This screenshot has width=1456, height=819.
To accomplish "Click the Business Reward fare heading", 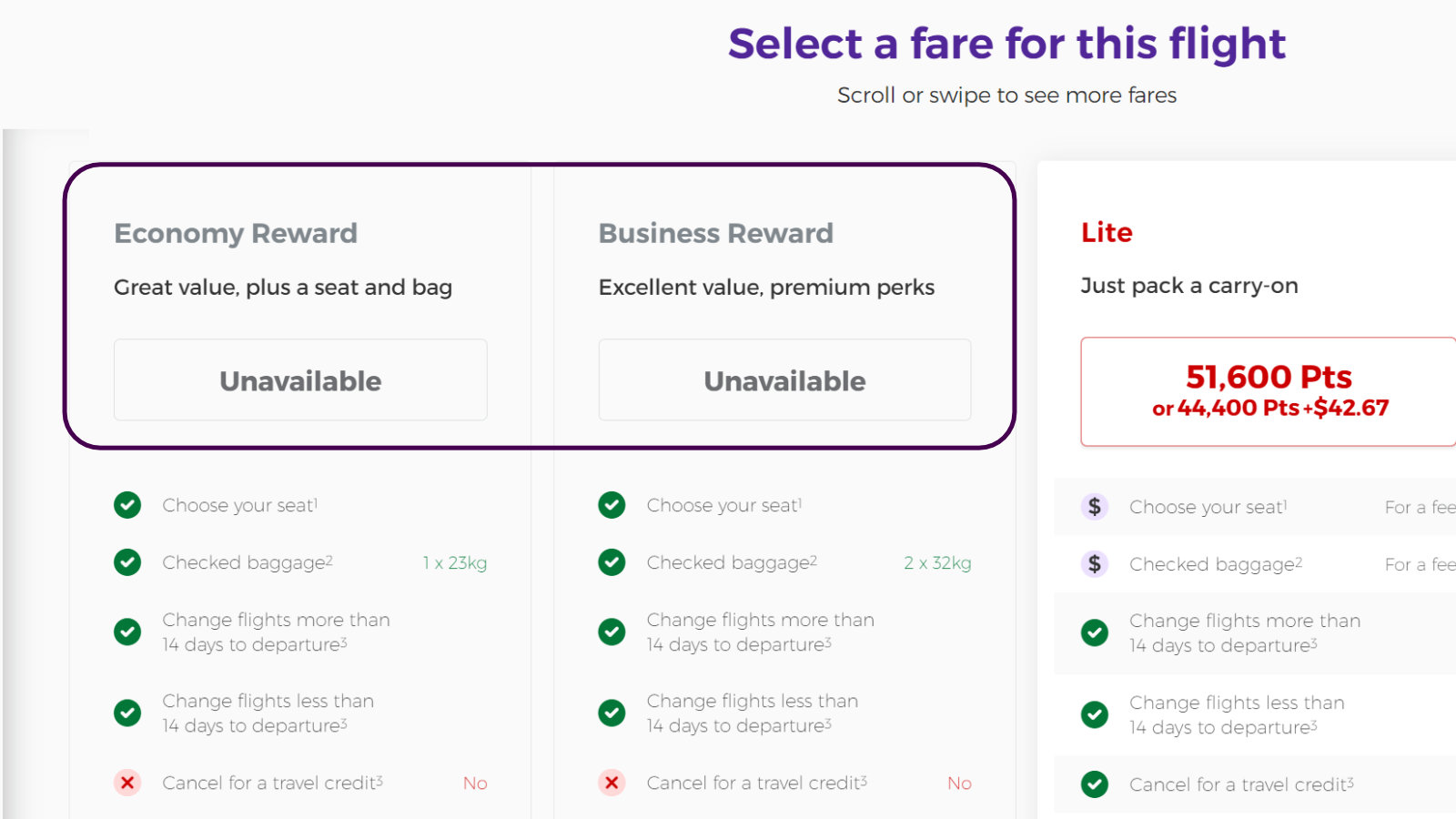I will (x=716, y=234).
